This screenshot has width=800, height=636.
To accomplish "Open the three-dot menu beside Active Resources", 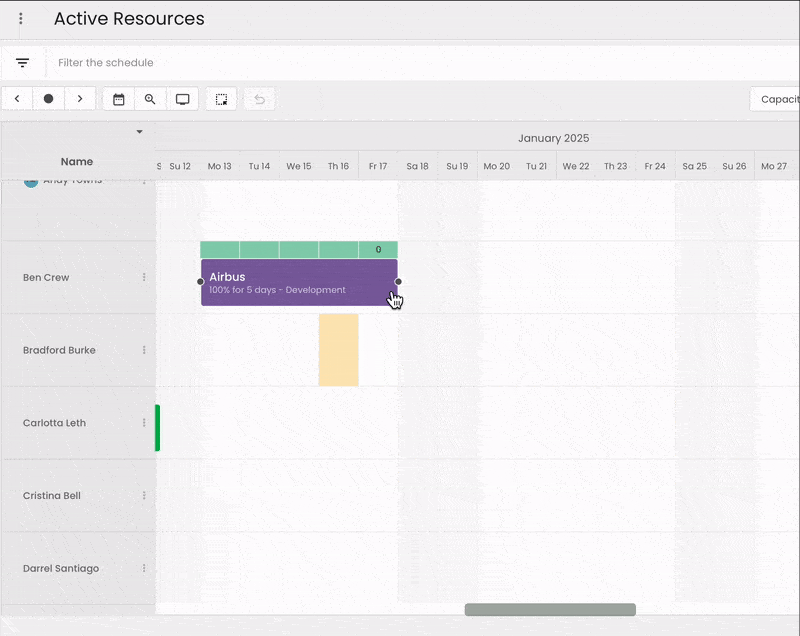I will (x=20, y=18).
